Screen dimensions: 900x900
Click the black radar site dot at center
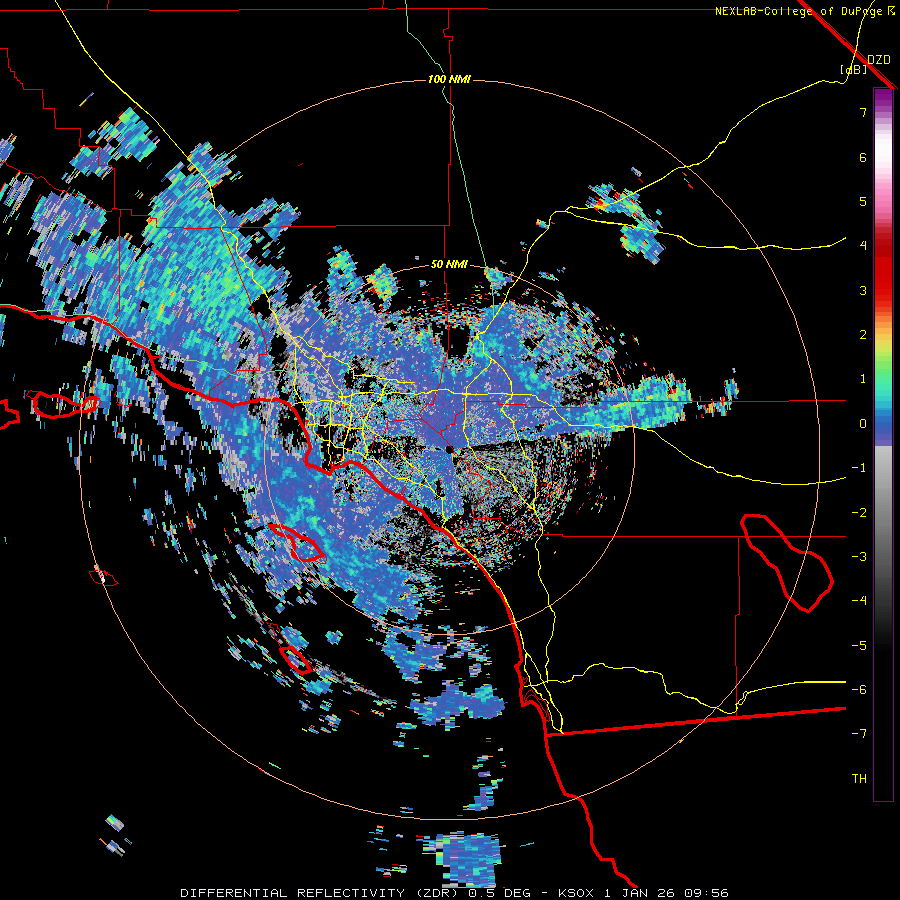pos(450,449)
